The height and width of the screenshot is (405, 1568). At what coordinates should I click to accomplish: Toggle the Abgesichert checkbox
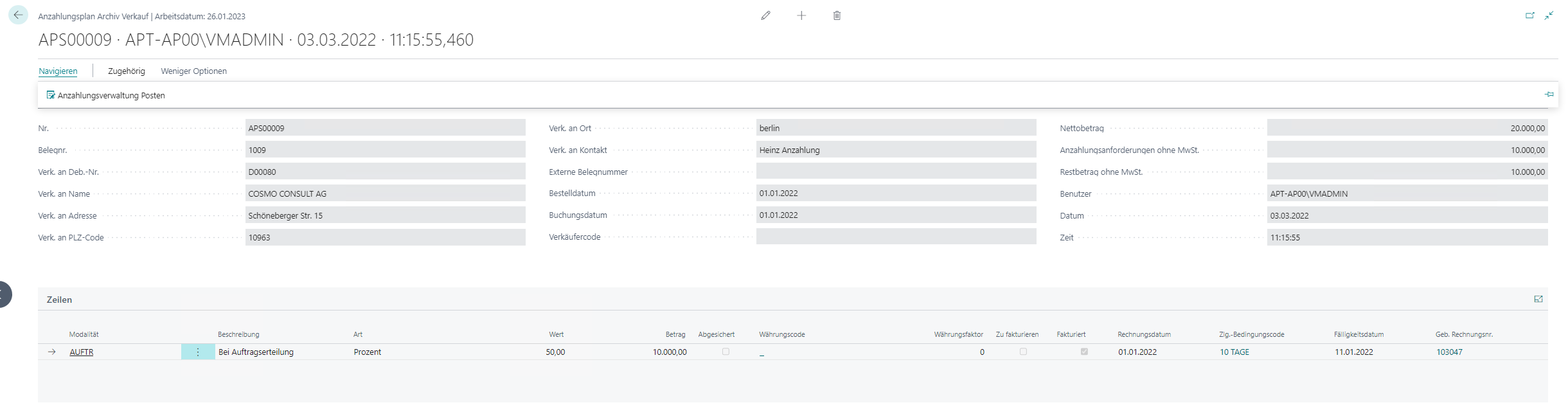coord(726,352)
